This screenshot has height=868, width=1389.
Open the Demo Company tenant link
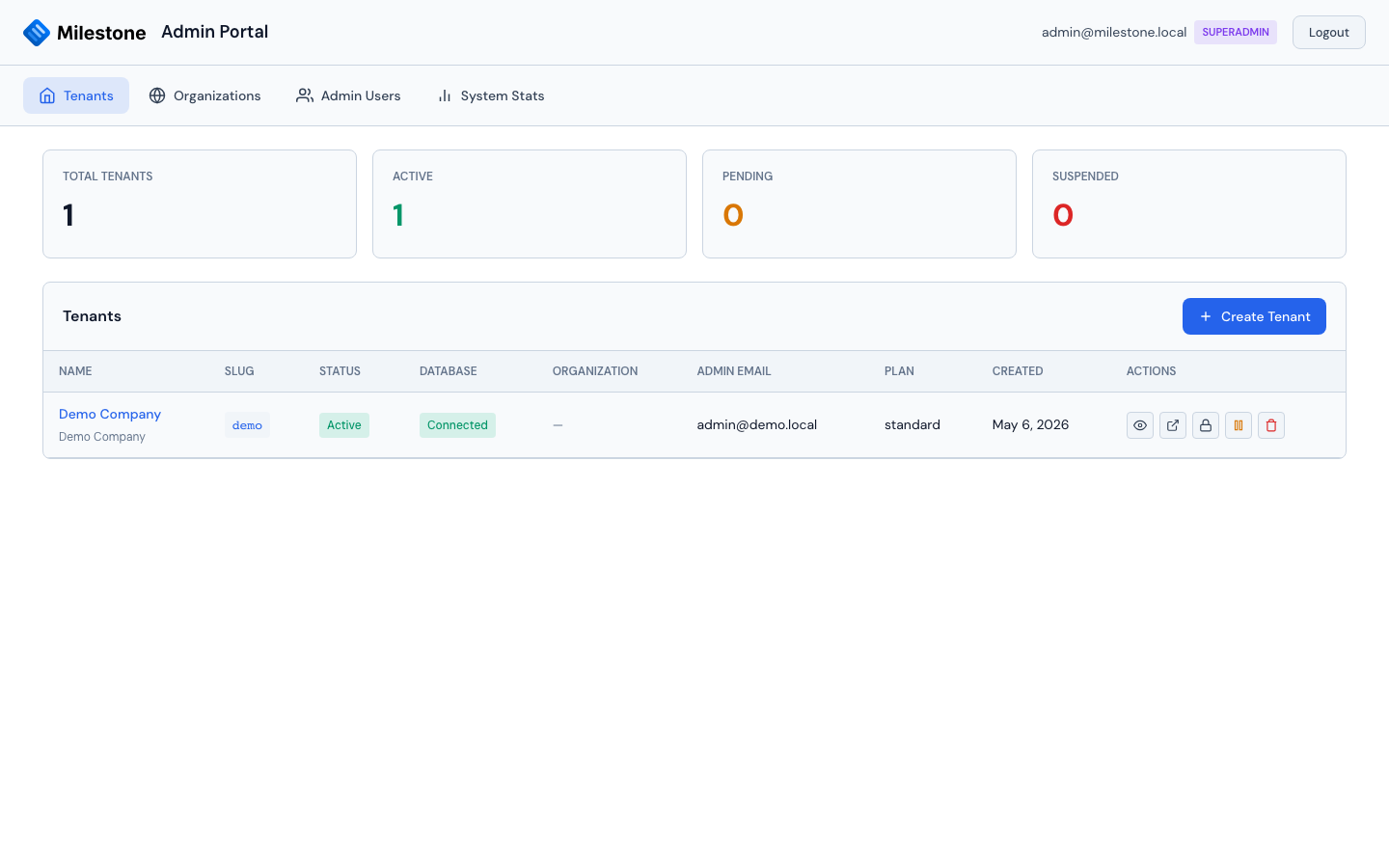pyautogui.click(x=110, y=414)
